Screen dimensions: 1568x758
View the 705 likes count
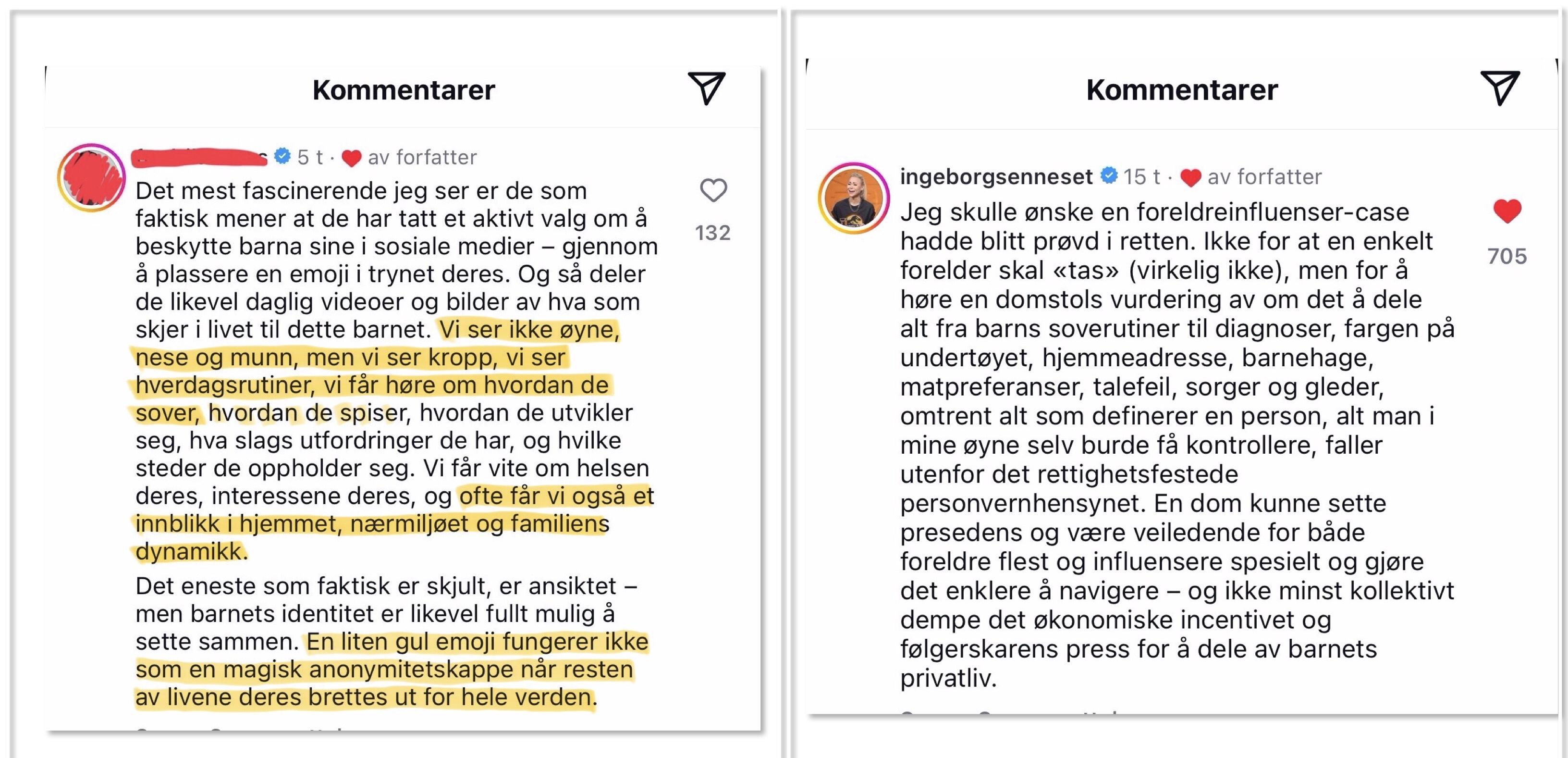coord(1507,256)
